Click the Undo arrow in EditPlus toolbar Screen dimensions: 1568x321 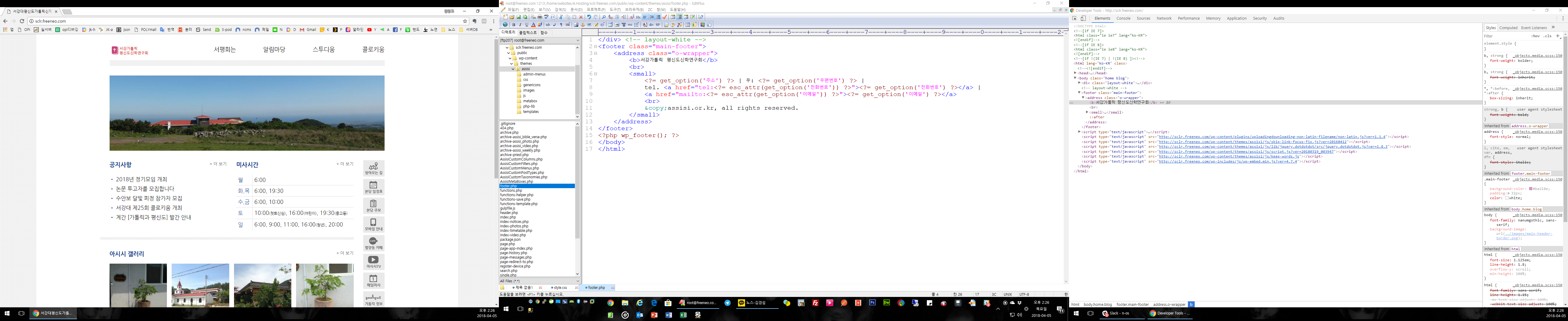[x=589, y=17]
